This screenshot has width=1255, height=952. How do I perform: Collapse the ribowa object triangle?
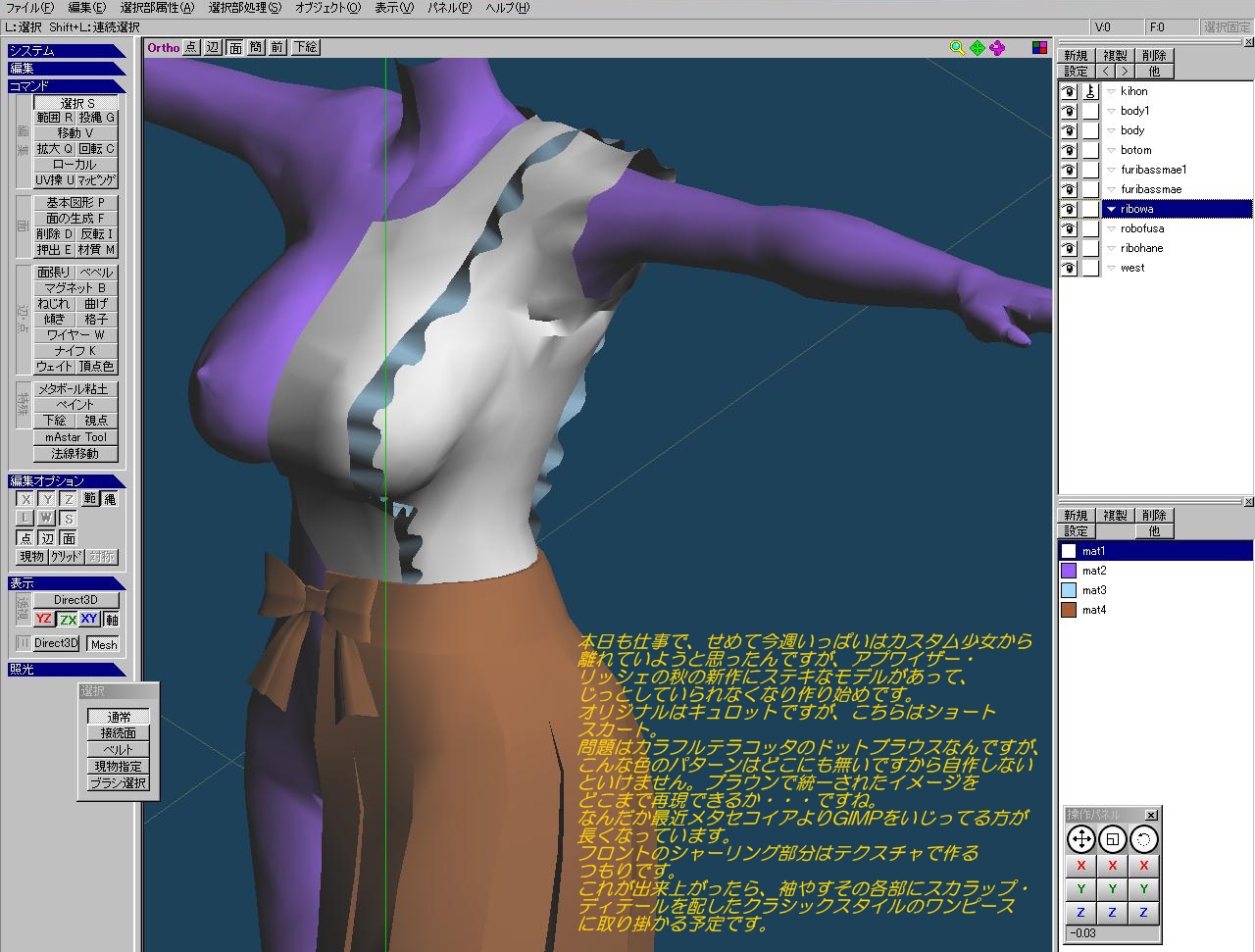coord(1111,209)
